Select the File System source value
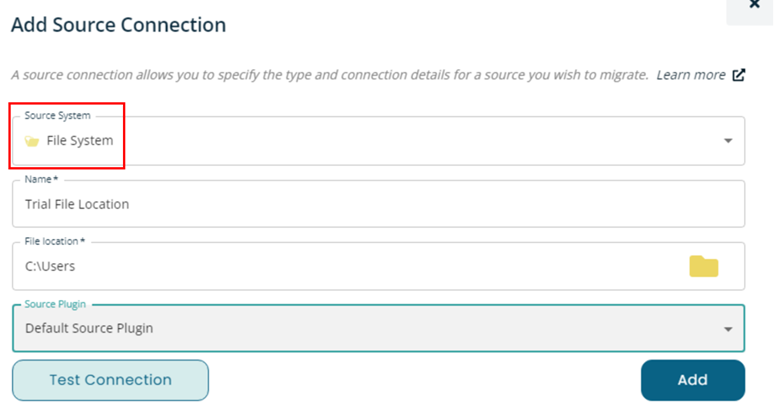This screenshot has height=416, width=780. click(x=80, y=141)
